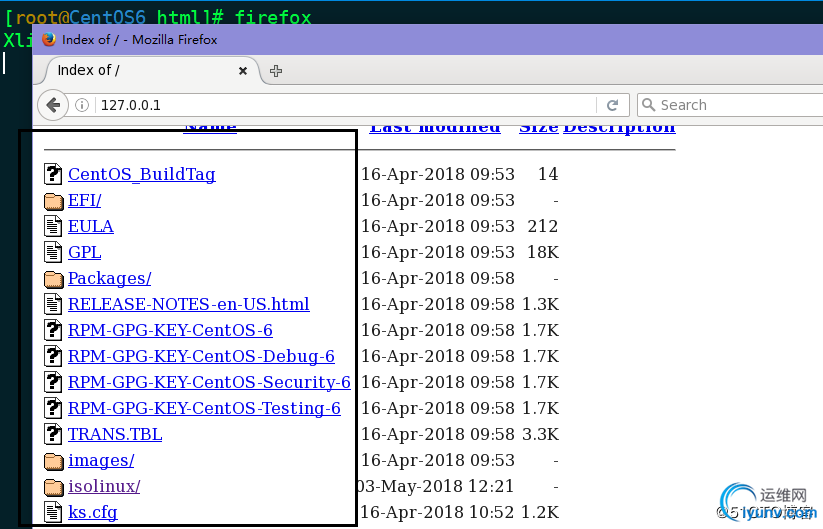This screenshot has width=823, height=529.
Task: Click the folder icon beside Packages/
Action: (x=54, y=279)
